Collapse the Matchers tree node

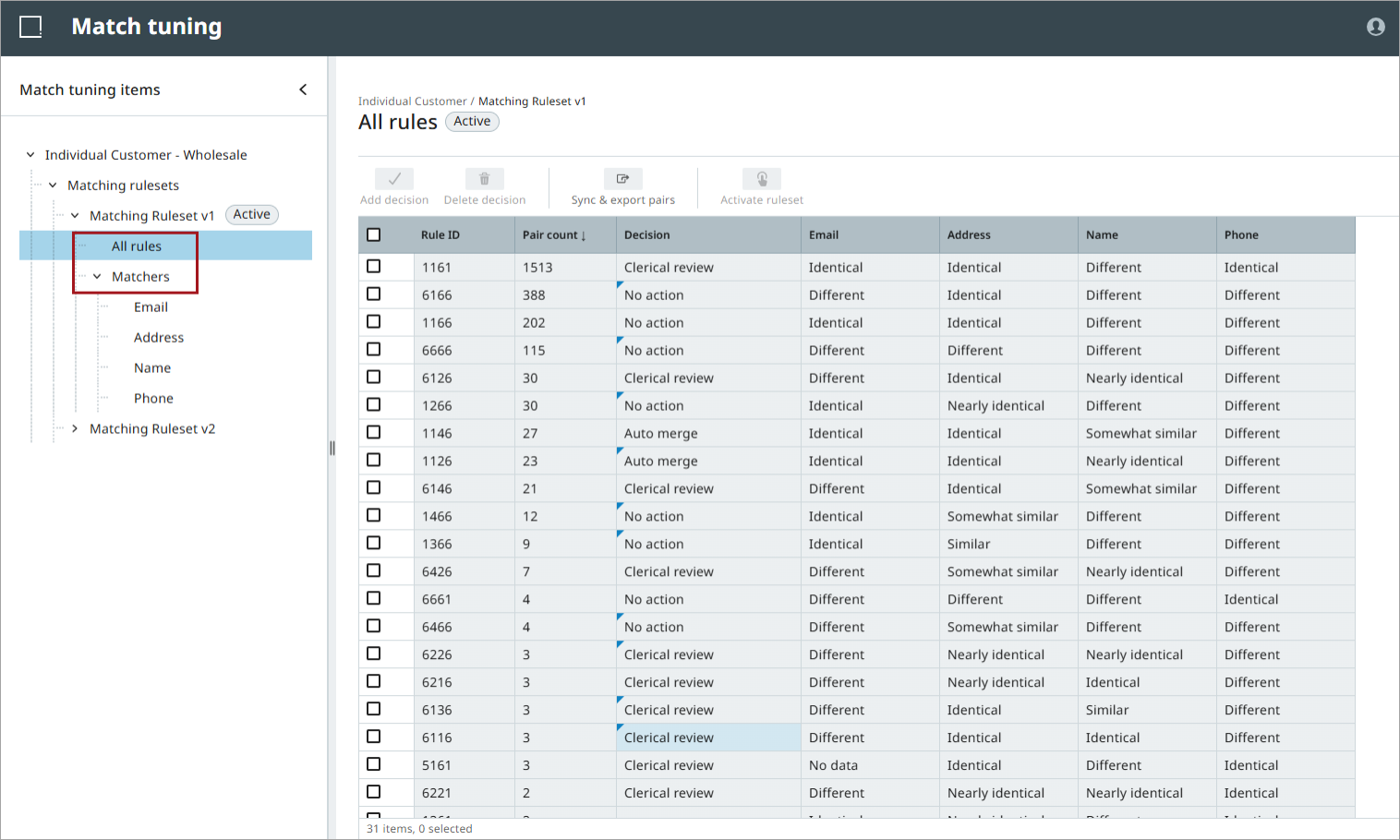97,277
